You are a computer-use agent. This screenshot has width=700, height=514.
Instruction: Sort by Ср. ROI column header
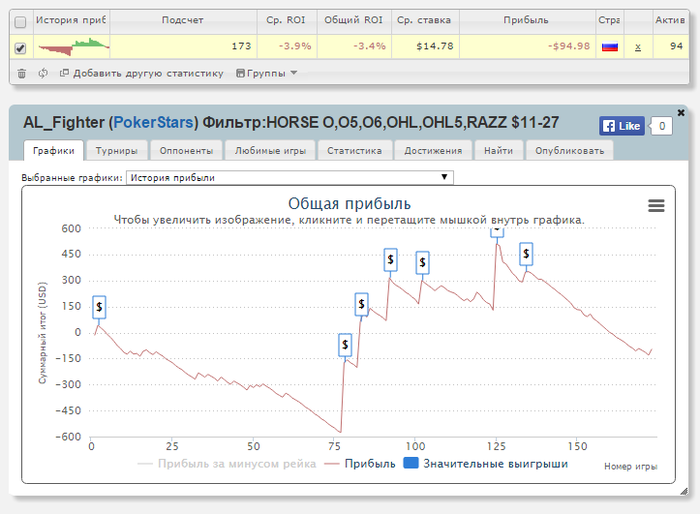tap(286, 20)
